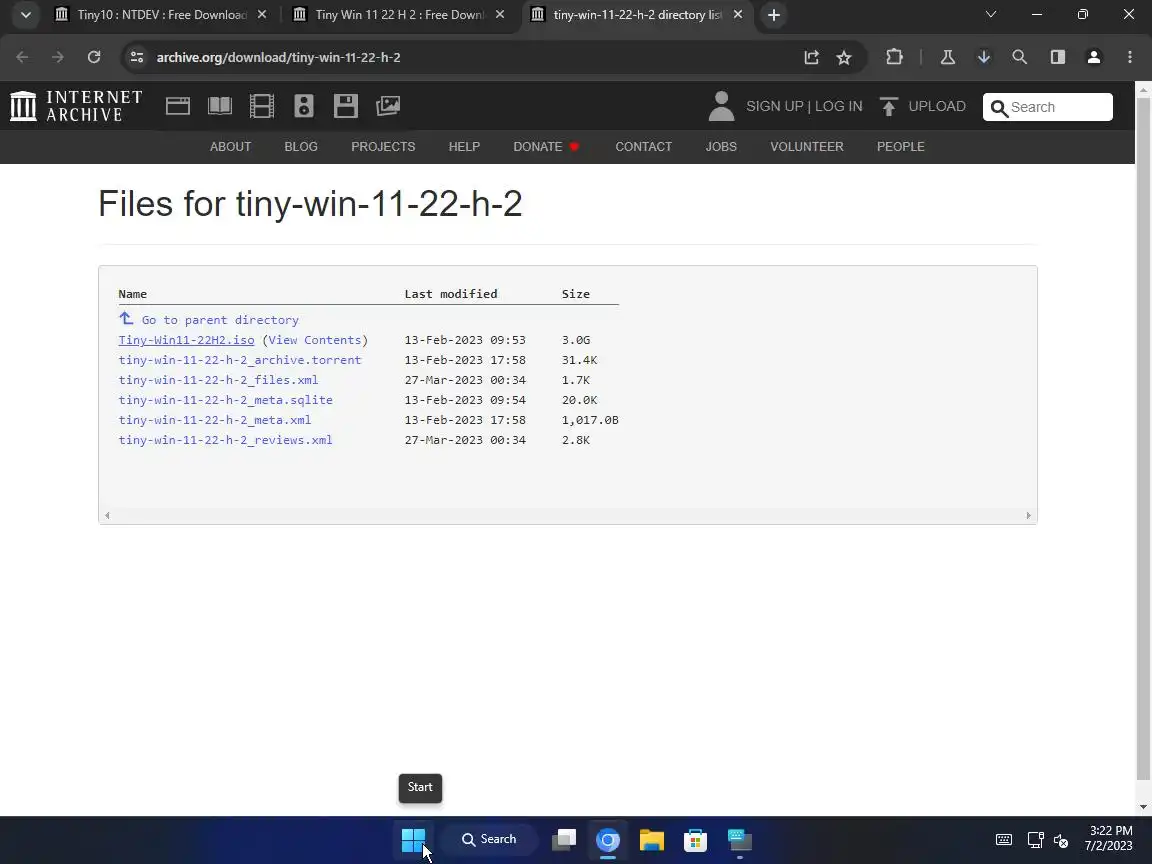
Task: Click the UPLOAD link
Action: pyautogui.click(x=937, y=107)
